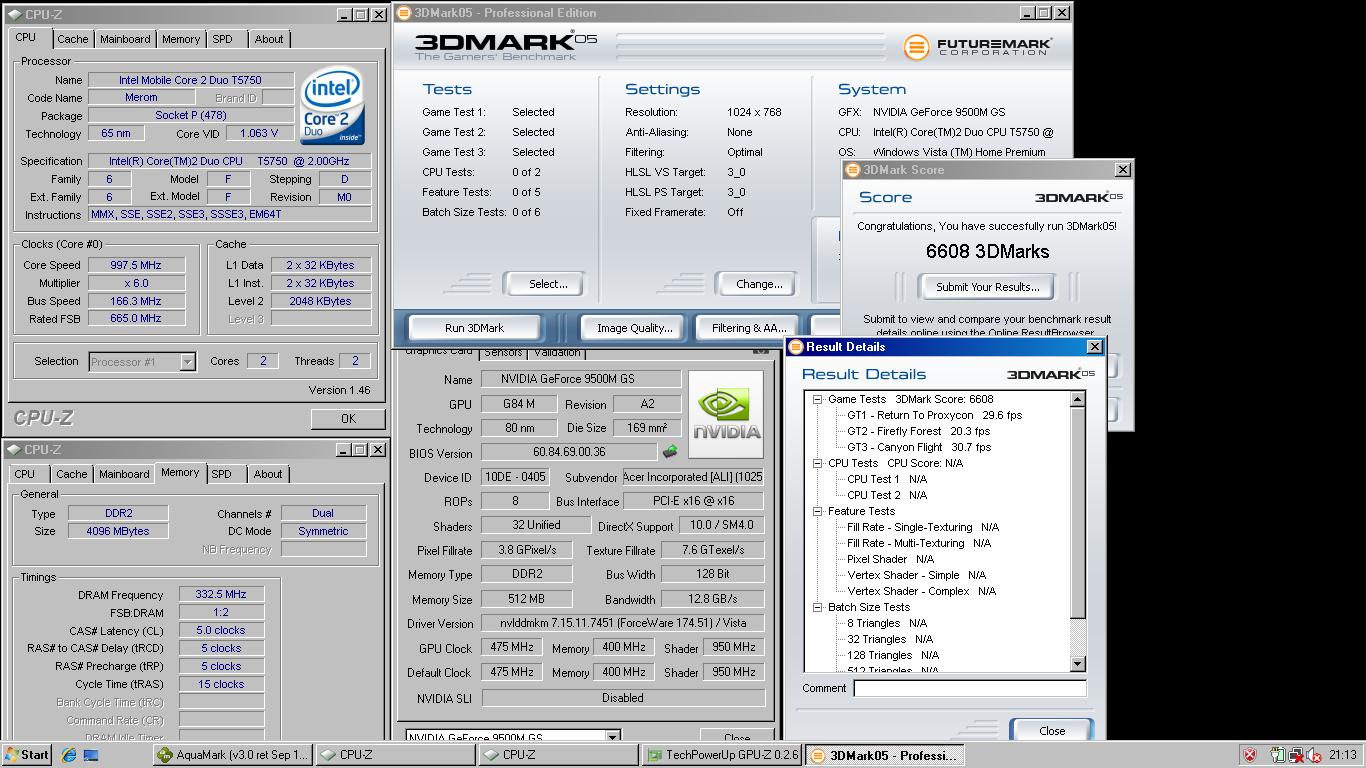Open Cache tab in top CPU-Z window

click(x=72, y=39)
